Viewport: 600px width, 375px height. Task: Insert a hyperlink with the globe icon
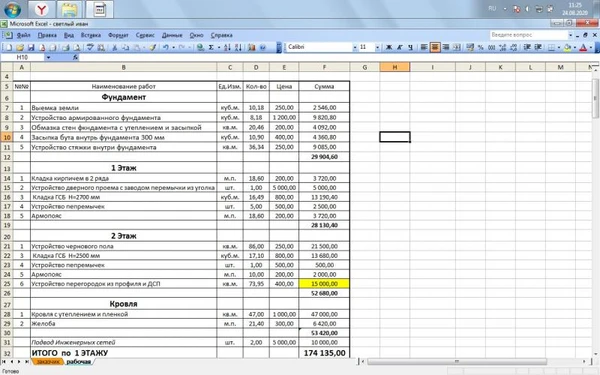[200, 47]
